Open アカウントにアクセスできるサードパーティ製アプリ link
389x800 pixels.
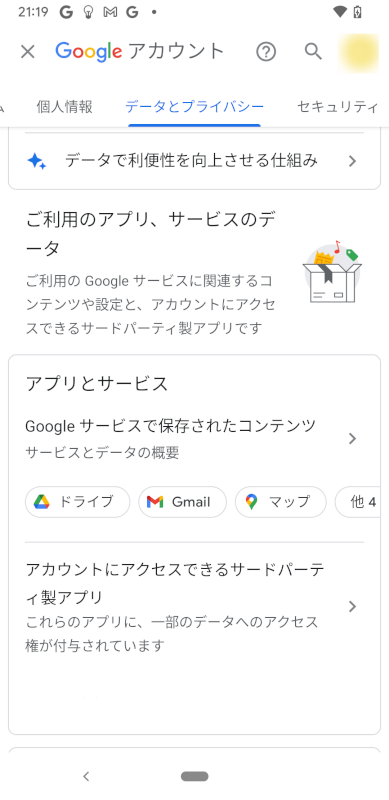175,583
